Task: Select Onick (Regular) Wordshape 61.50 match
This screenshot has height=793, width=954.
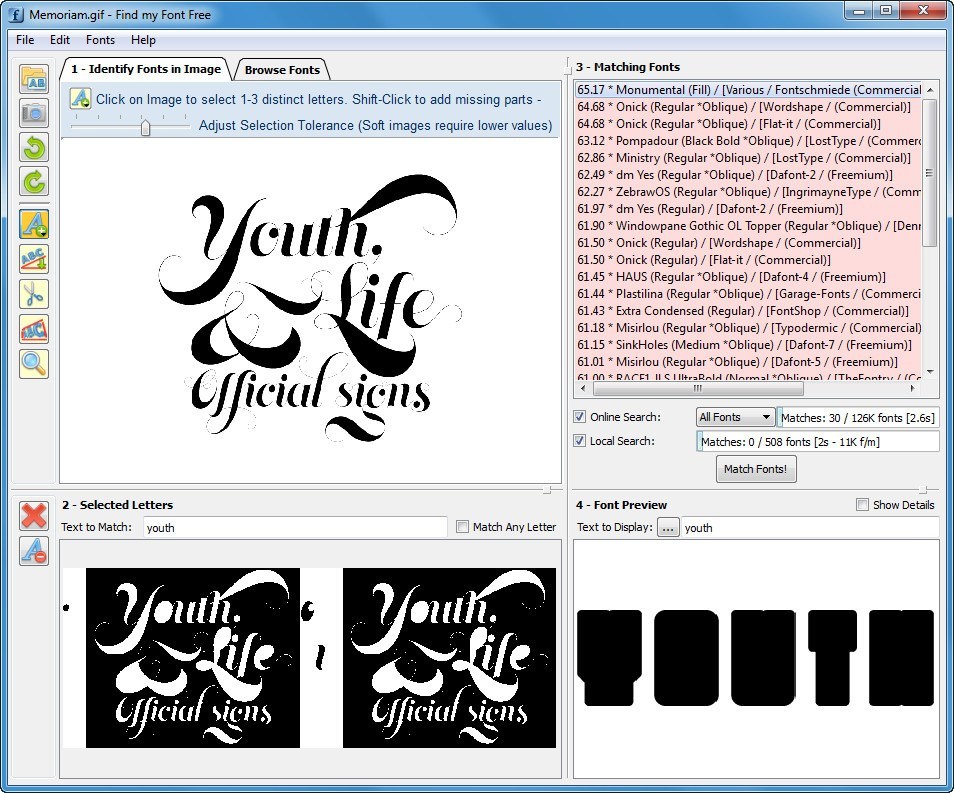Action: pos(748,243)
